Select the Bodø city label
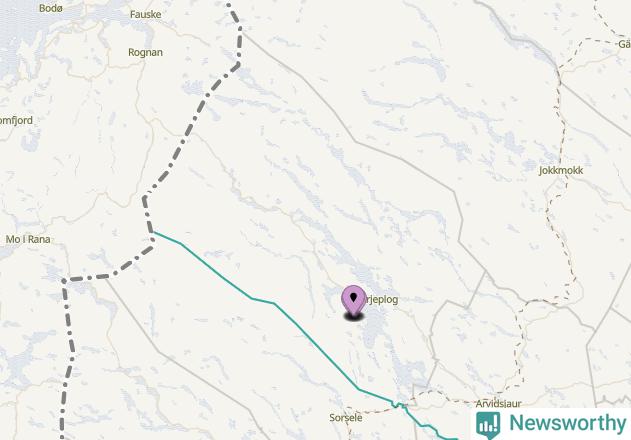Screen dimensions: 631x440 pos(51,8)
